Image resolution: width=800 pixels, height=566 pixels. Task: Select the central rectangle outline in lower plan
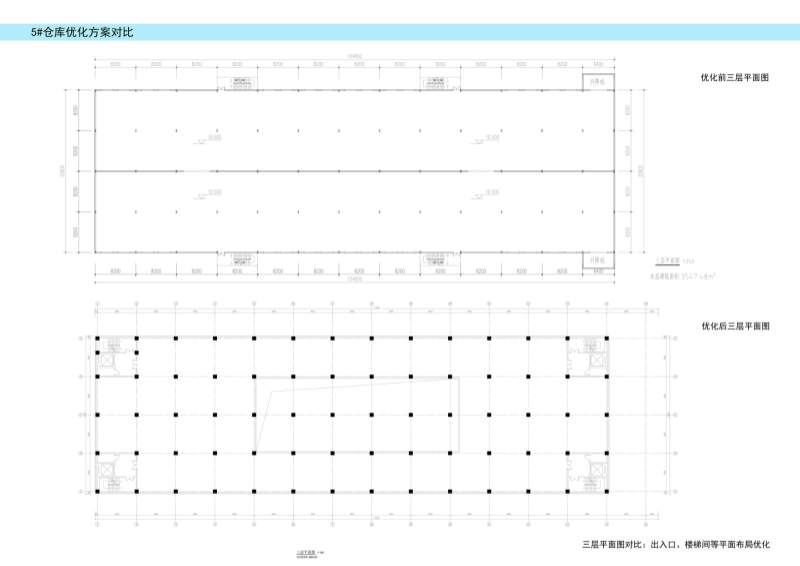tap(358, 378)
